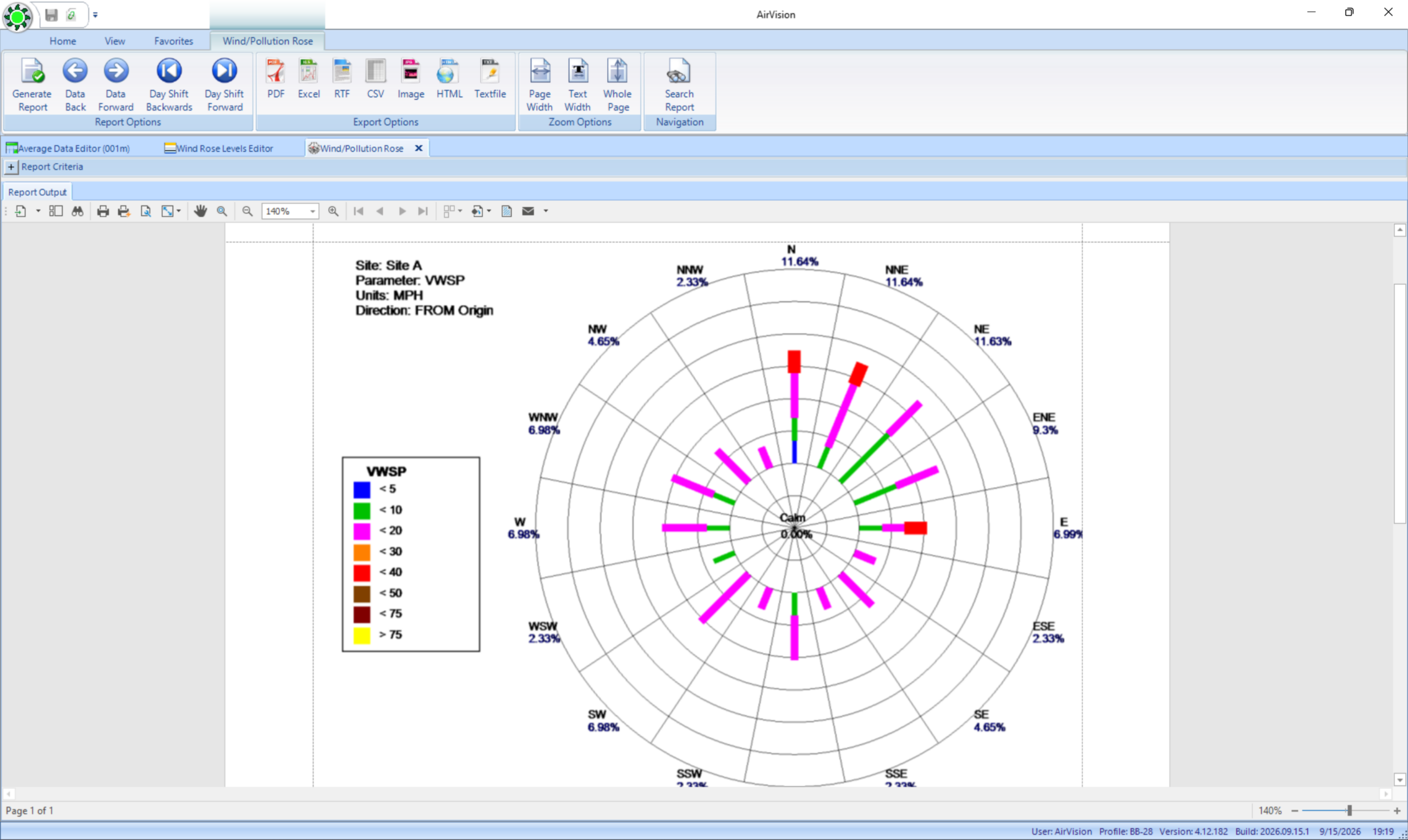1408x840 pixels.
Task: Open the View ribbon tab
Action: (115, 41)
